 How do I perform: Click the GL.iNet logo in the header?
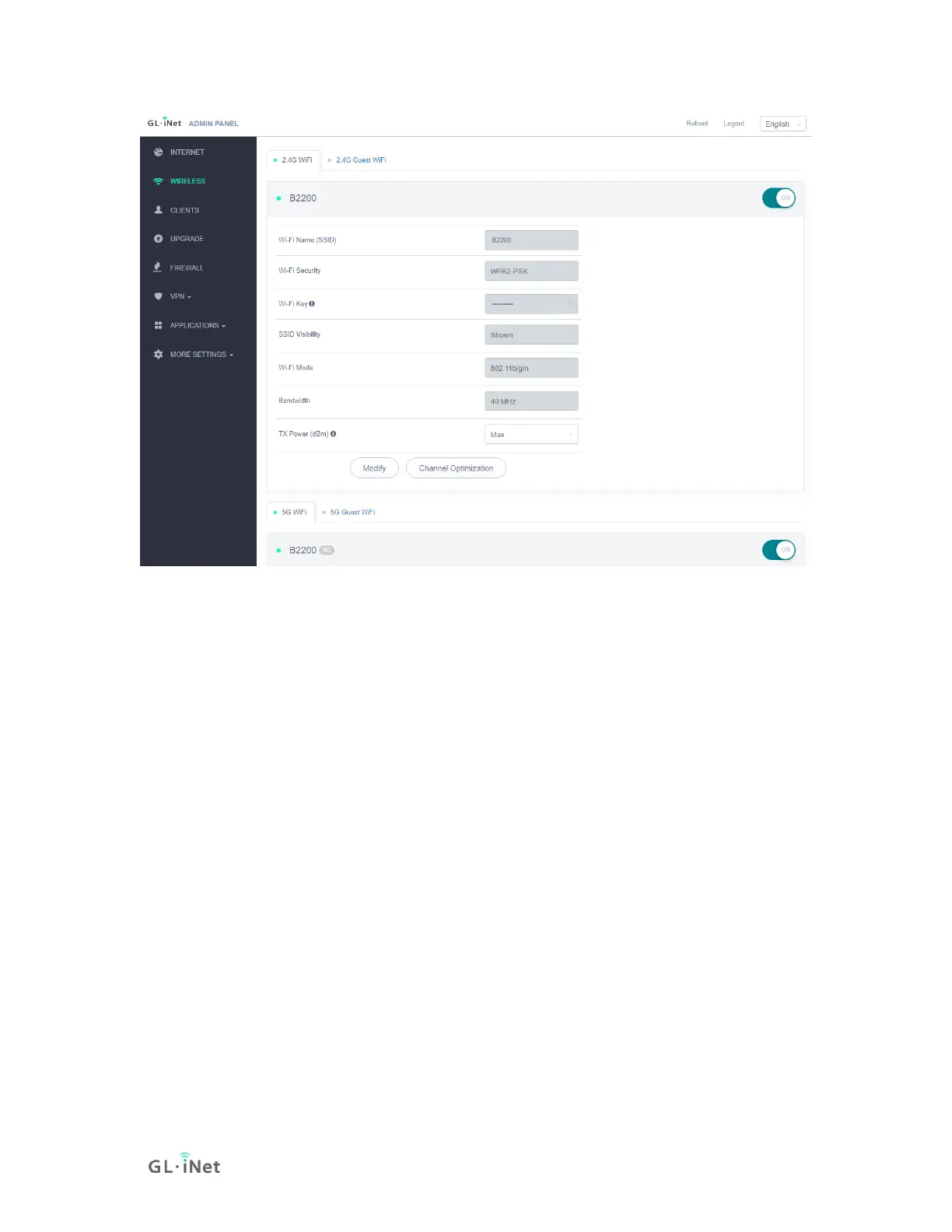point(164,123)
